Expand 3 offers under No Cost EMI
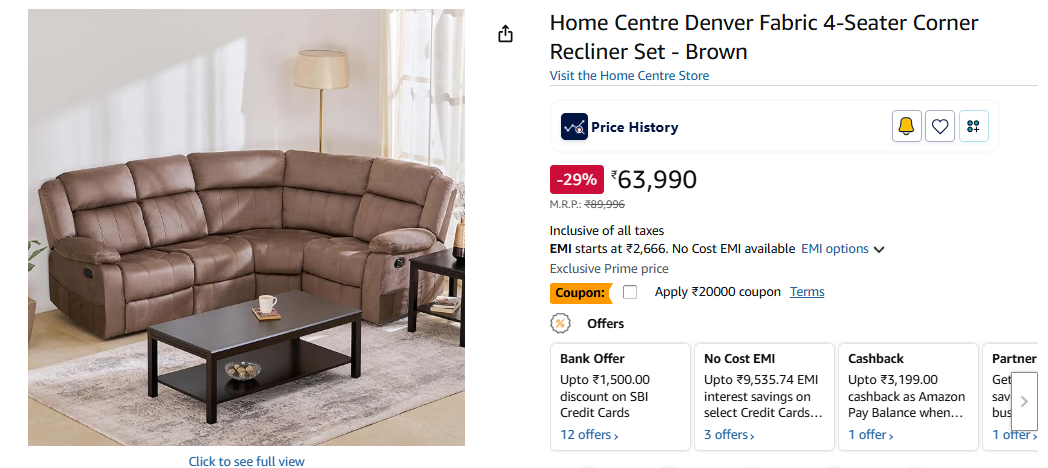This screenshot has height=468, width=1048. point(731,435)
